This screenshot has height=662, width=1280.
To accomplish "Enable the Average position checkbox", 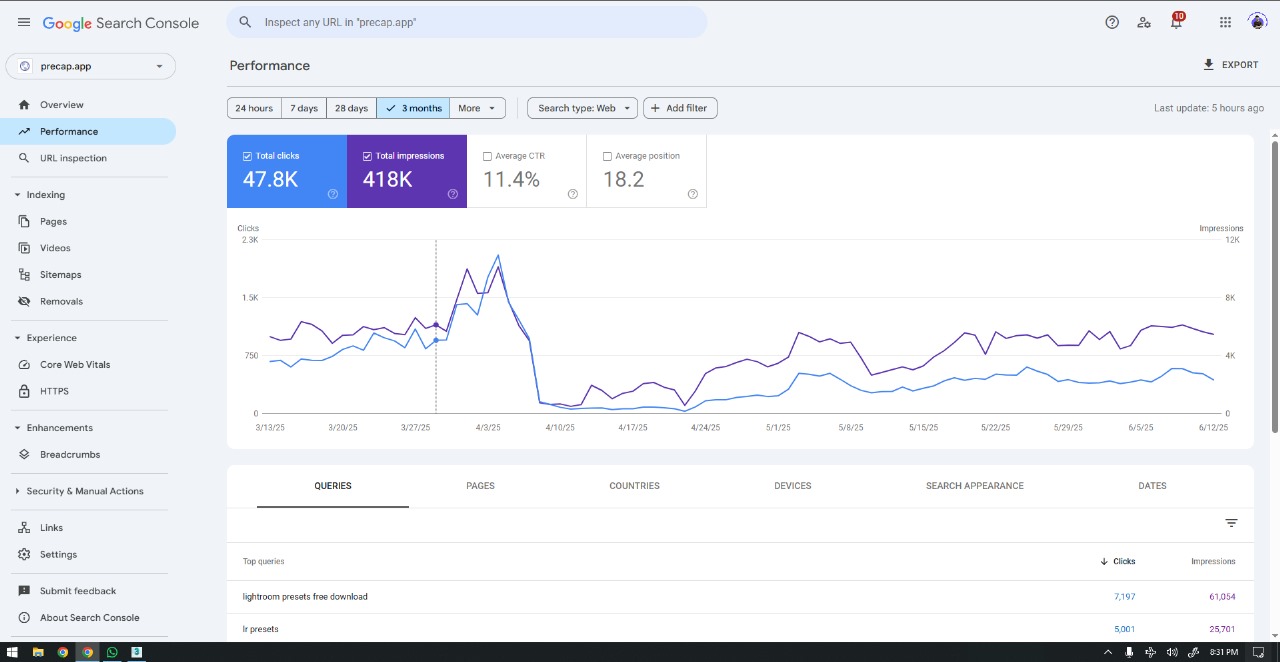I will pyautogui.click(x=607, y=156).
